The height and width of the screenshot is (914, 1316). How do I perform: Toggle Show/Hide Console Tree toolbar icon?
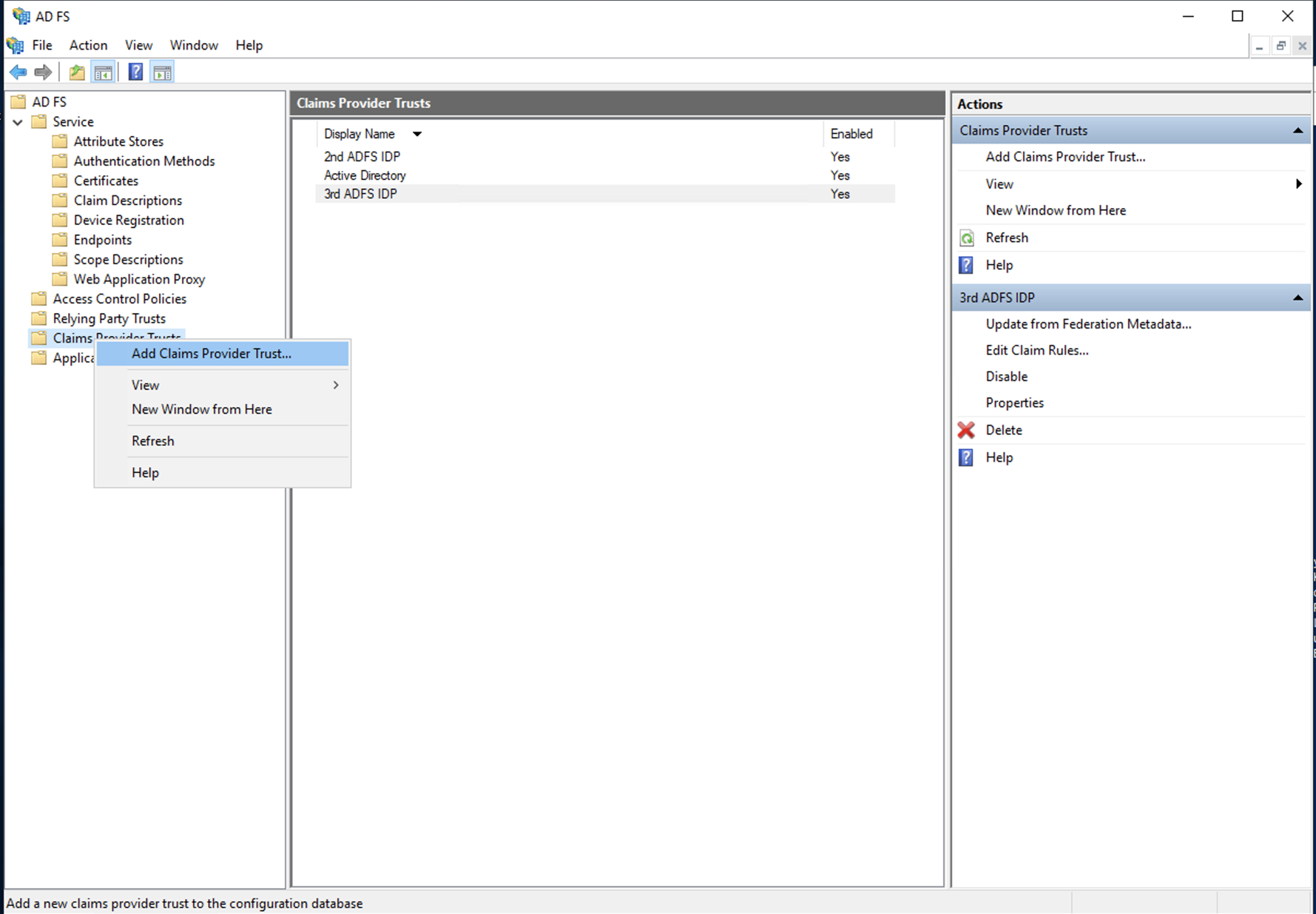point(103,73)
